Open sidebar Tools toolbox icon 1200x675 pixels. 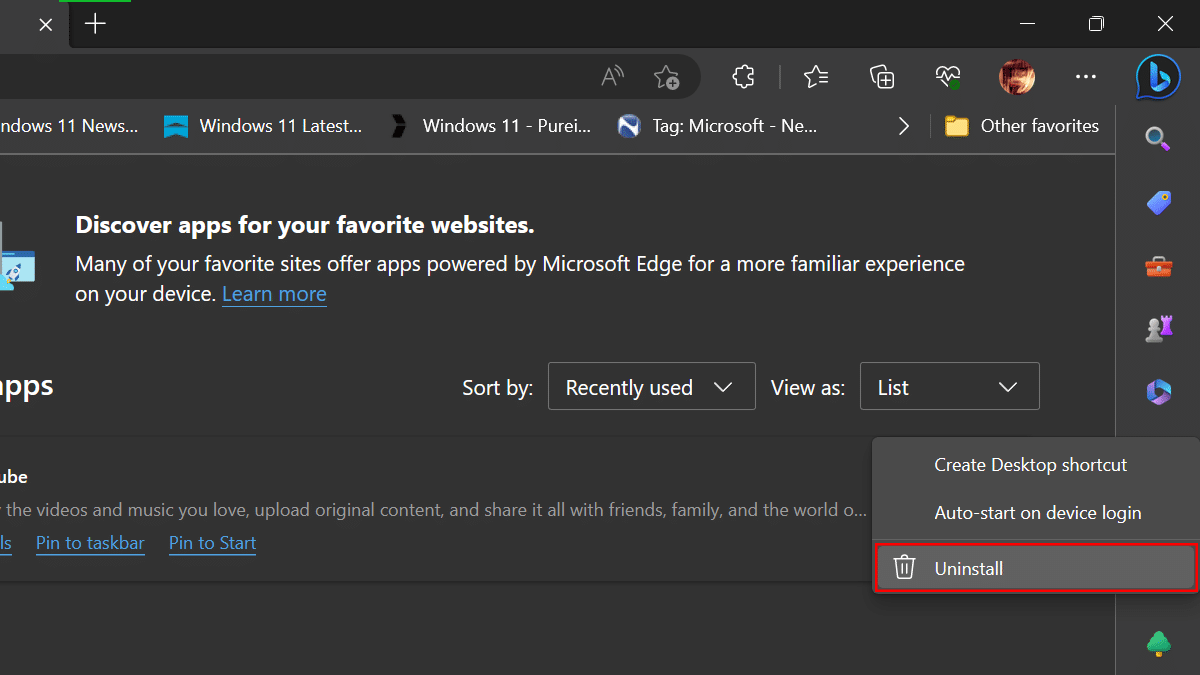[x=1158, y=267]
